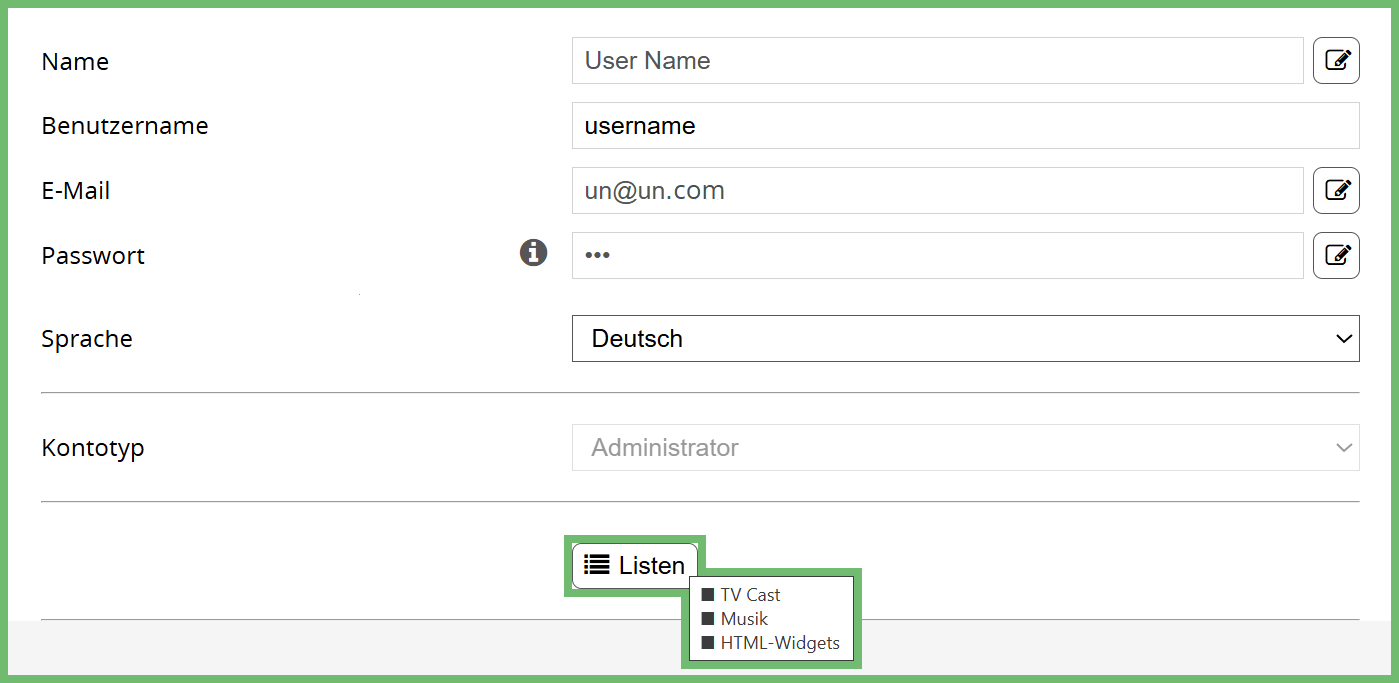Choose the HTML-Widgets entry text
The width and height of the screenshot is (1399, 683).
tap(780, 643)
